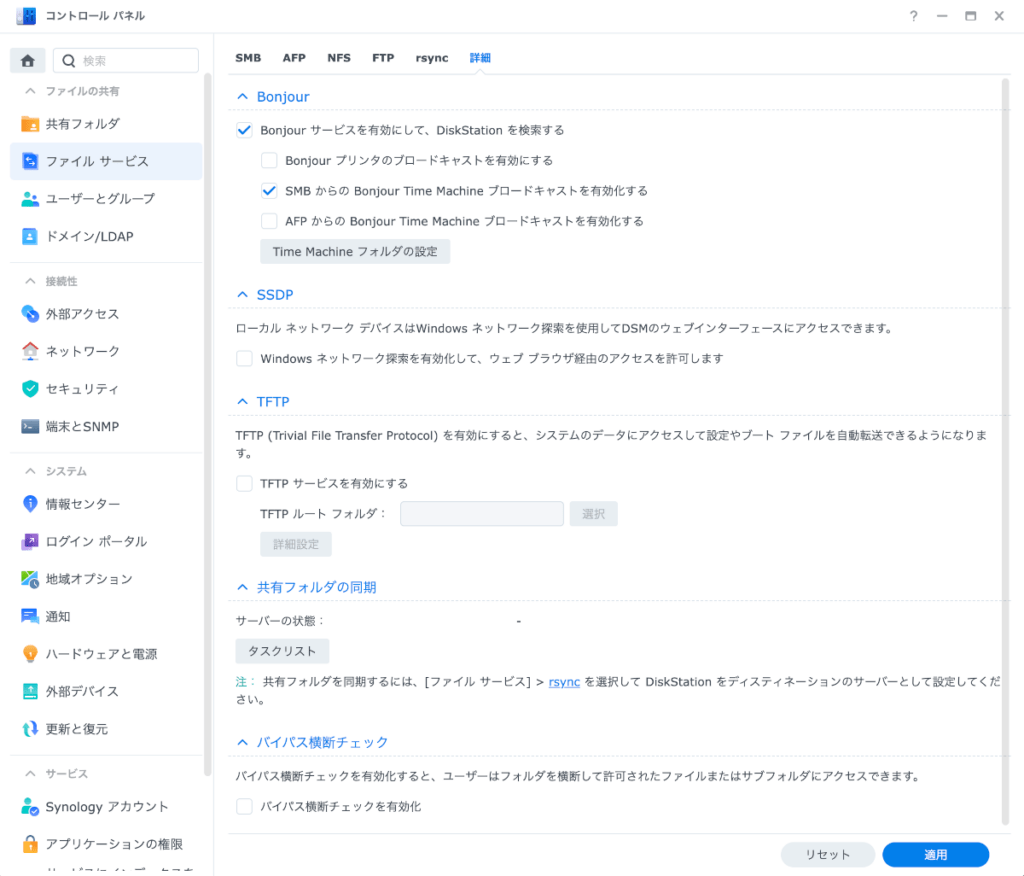
Task: Click the 適用 apply button
Action: [935, 854]
